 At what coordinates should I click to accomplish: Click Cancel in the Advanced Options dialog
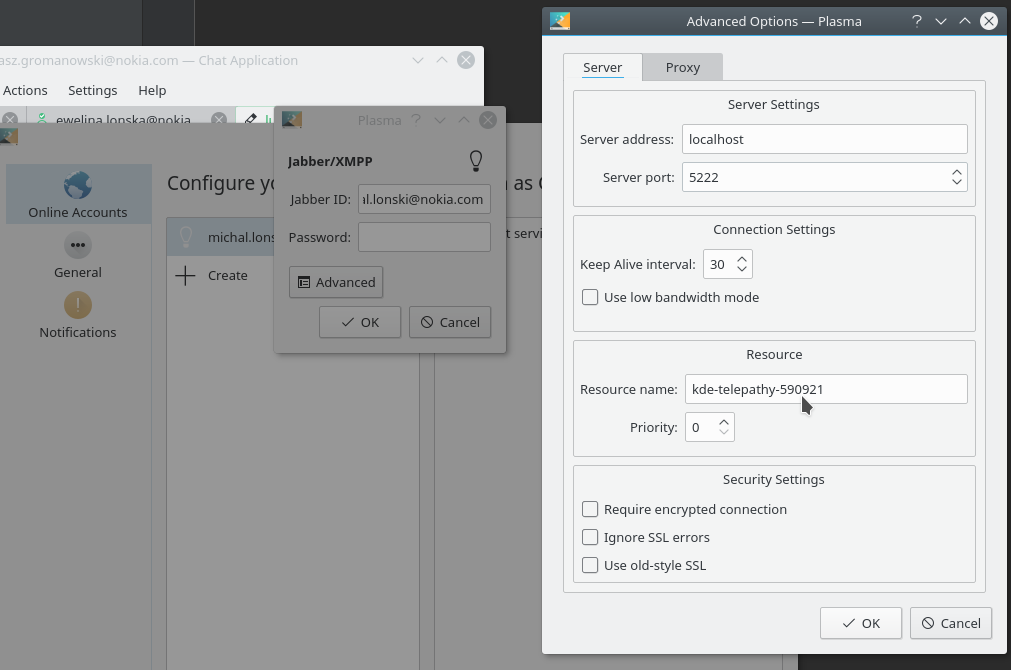pos(951,623)
